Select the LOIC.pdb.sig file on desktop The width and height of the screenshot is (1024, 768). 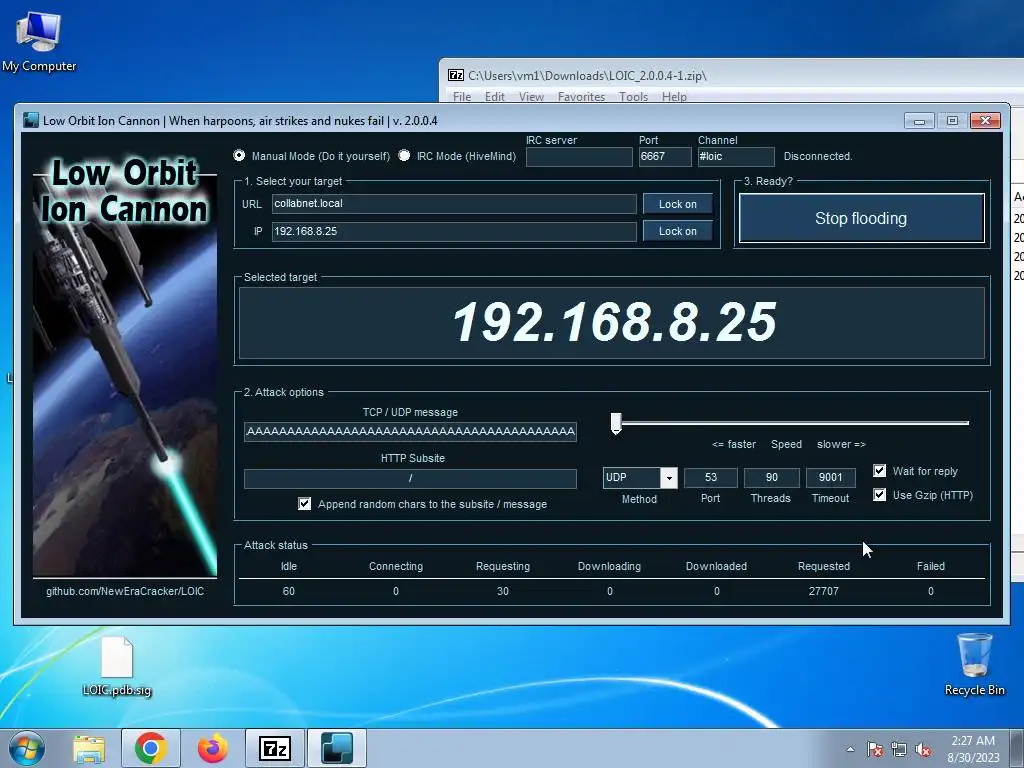[x=117, y=666]
